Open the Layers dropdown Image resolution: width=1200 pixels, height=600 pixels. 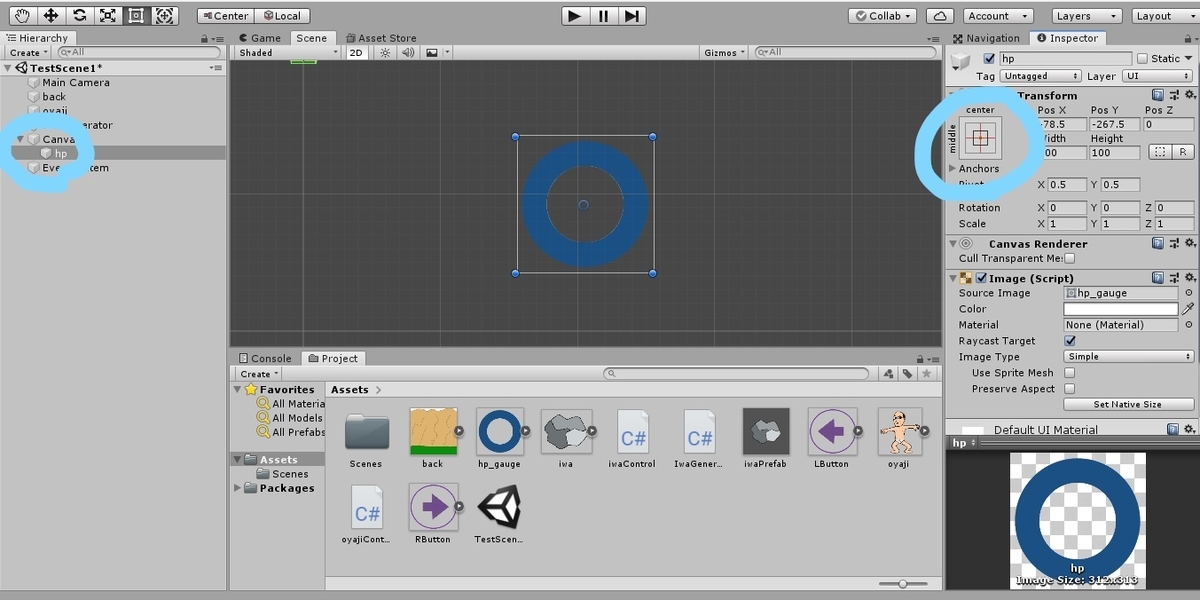(x=1086, y=16)
